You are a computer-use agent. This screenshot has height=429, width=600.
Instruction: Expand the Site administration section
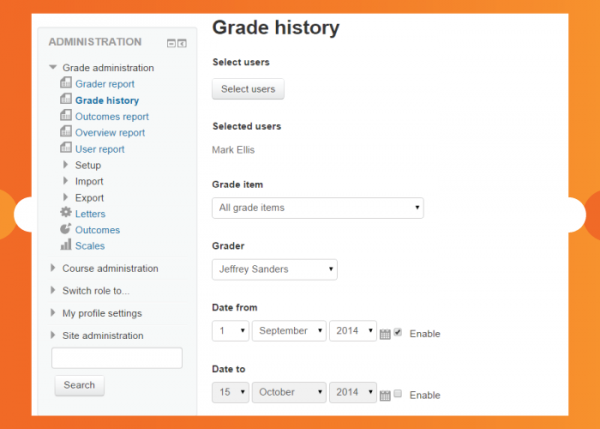(102, 336)
